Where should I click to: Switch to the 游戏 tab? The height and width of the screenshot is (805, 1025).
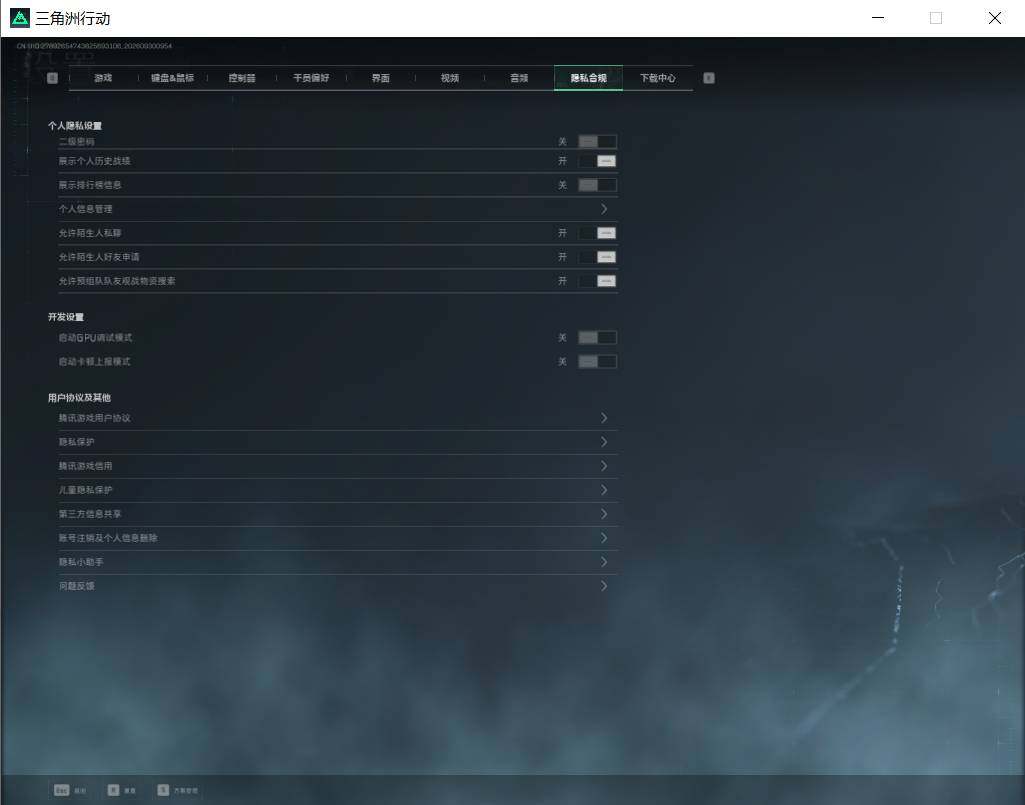pyautogui.click(x=103, y=78)
